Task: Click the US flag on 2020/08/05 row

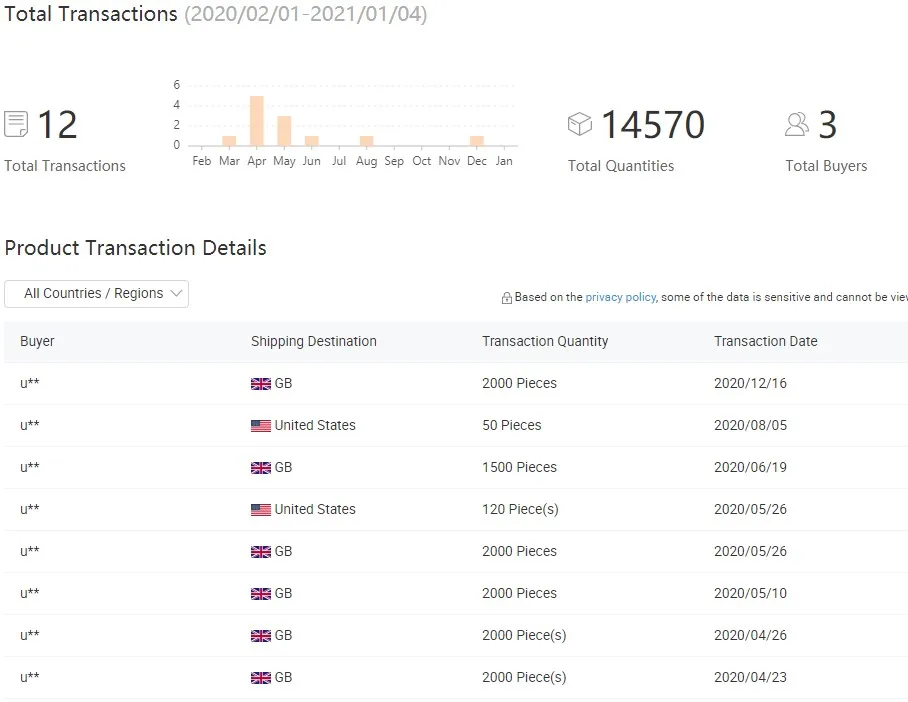Action: click(x=261, y=426)
